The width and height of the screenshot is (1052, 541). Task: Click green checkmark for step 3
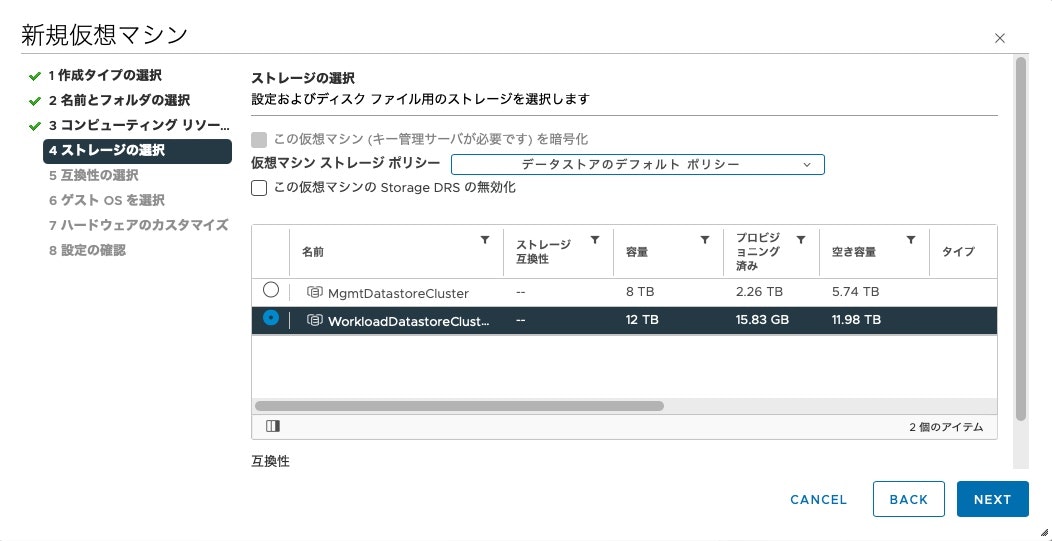point(35,126)
